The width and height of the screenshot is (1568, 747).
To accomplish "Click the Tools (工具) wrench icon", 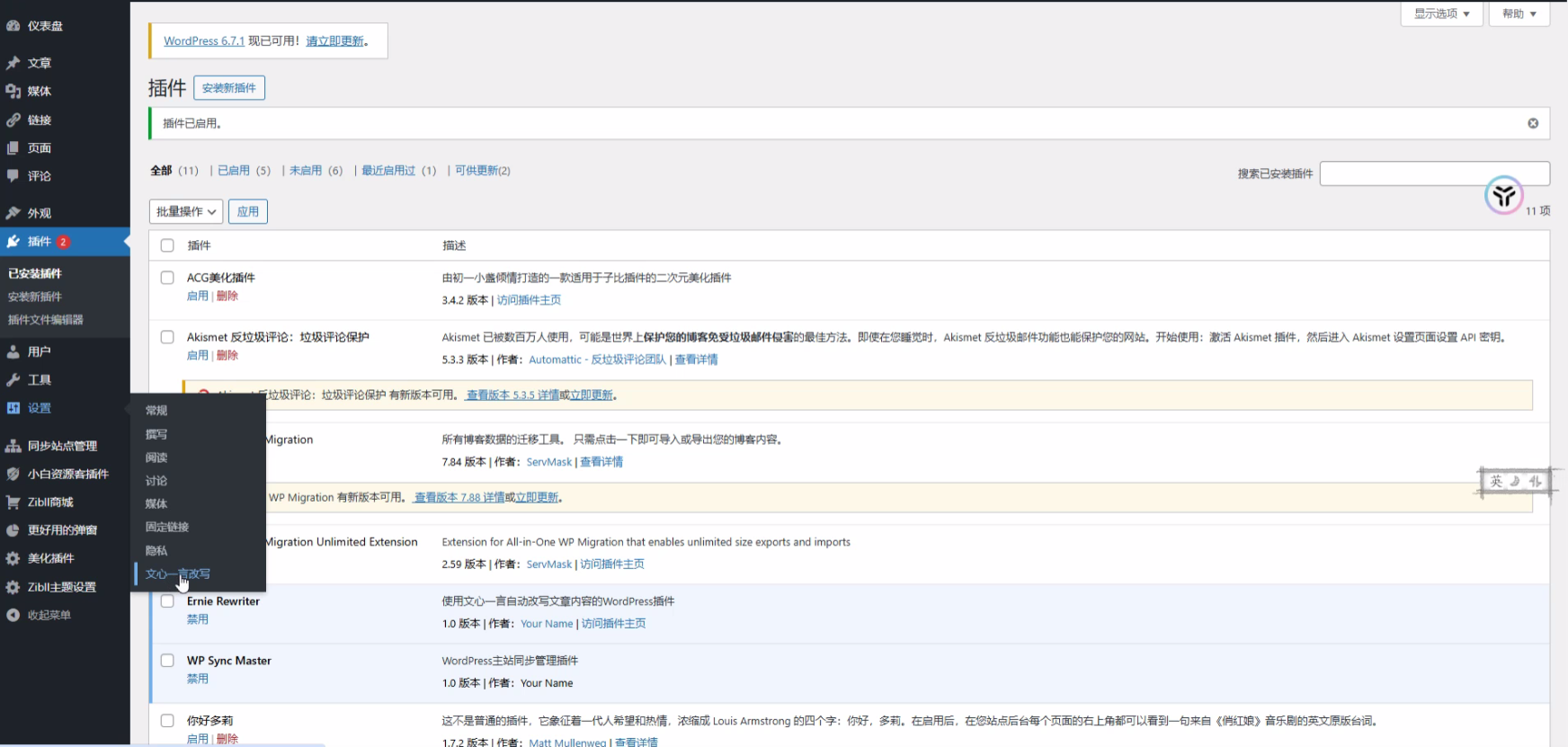I will click(13, 379).
